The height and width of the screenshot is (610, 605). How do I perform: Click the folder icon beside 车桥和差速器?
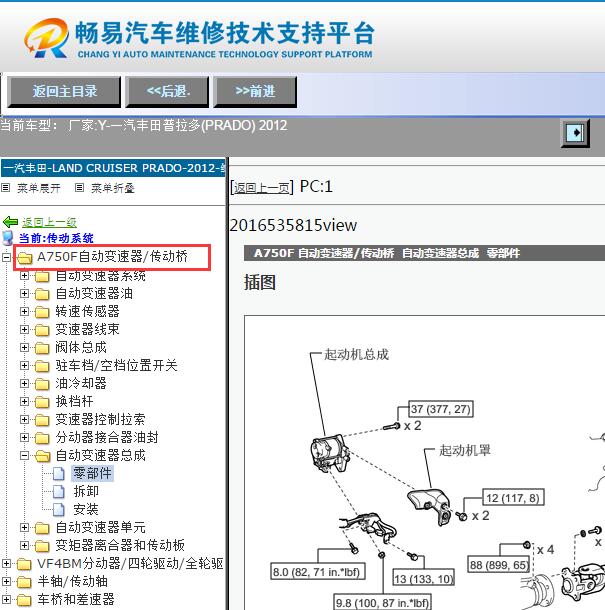pos(24,600)
